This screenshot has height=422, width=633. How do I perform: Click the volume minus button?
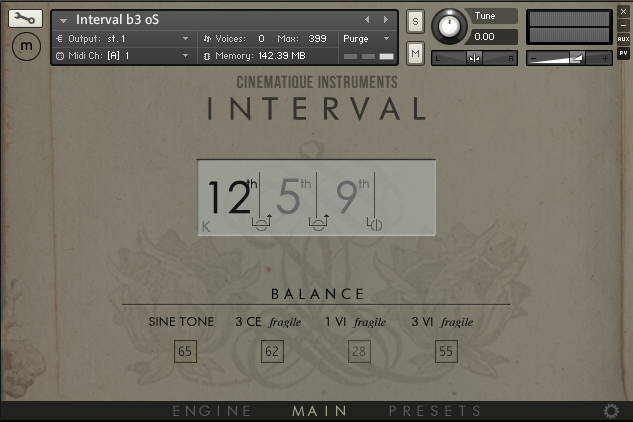(534, 59)
